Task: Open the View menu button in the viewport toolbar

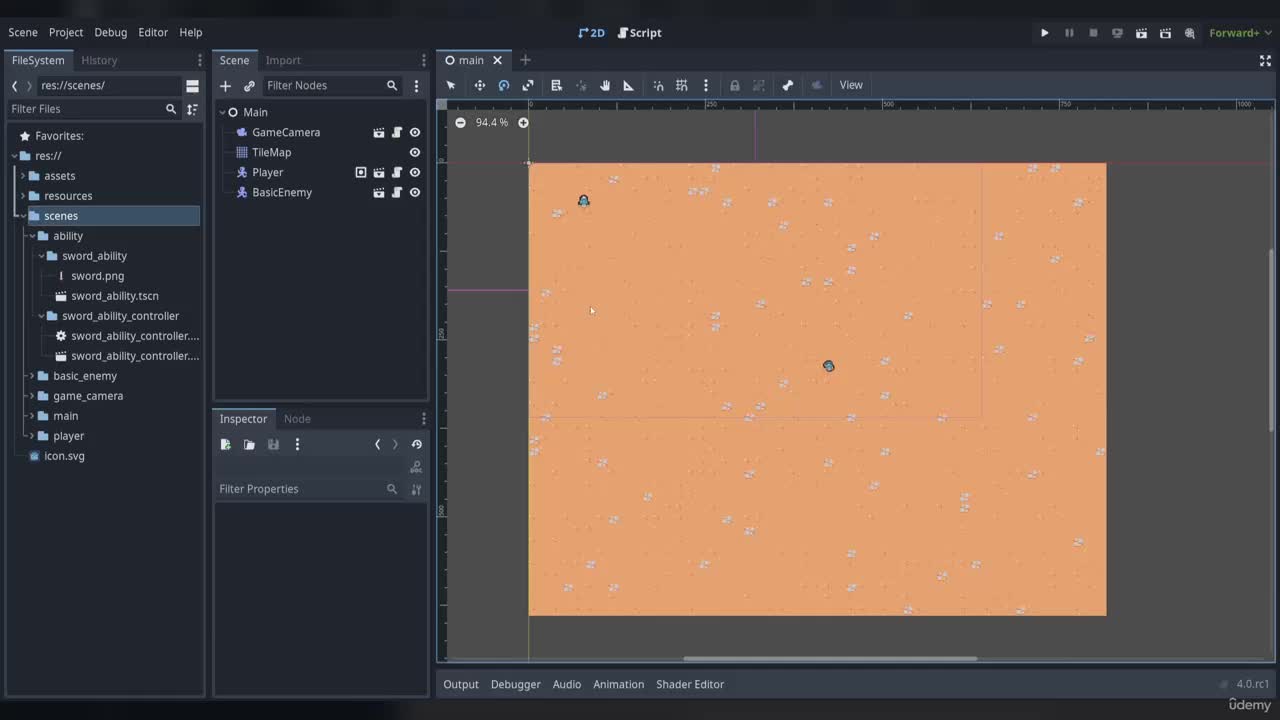Action: point(851,85)
